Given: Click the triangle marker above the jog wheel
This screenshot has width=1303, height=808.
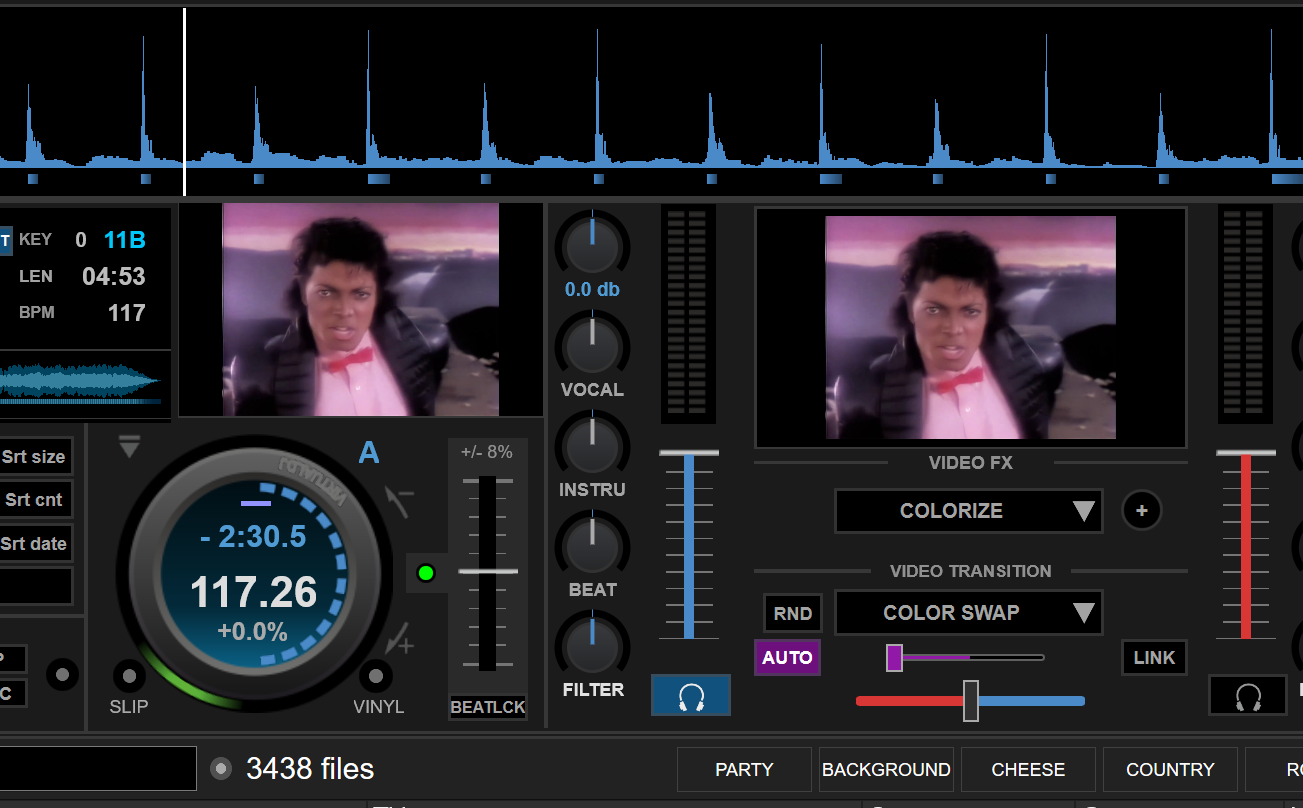Looking at the screenshot, I should point(129,447).
